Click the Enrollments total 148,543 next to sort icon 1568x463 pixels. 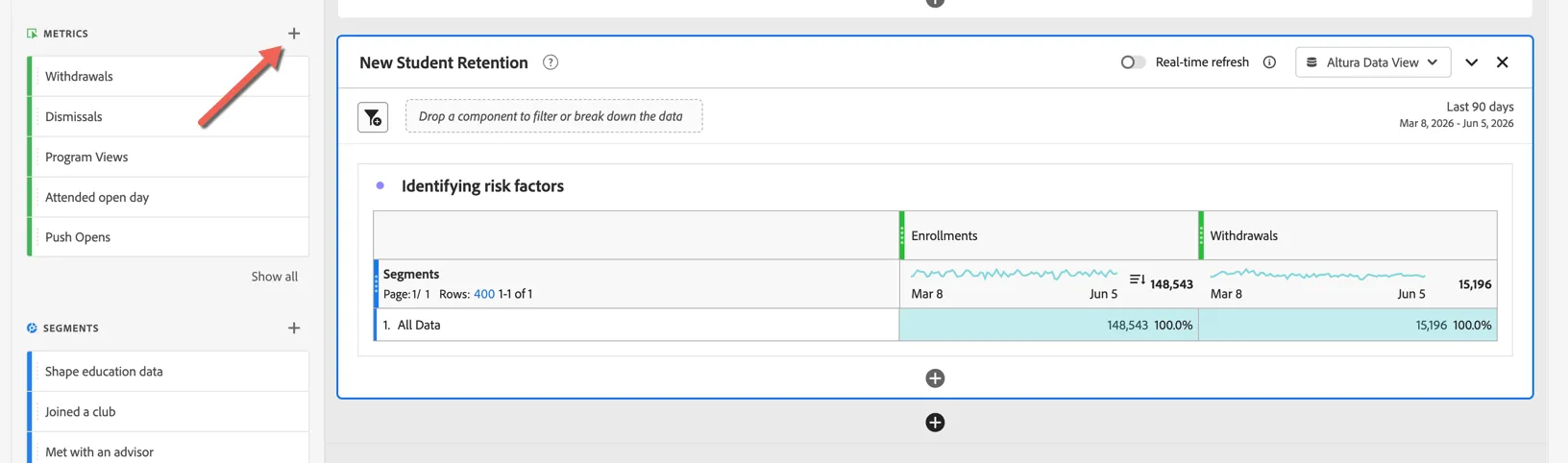pyautogui.click(x=1171, y=284)
